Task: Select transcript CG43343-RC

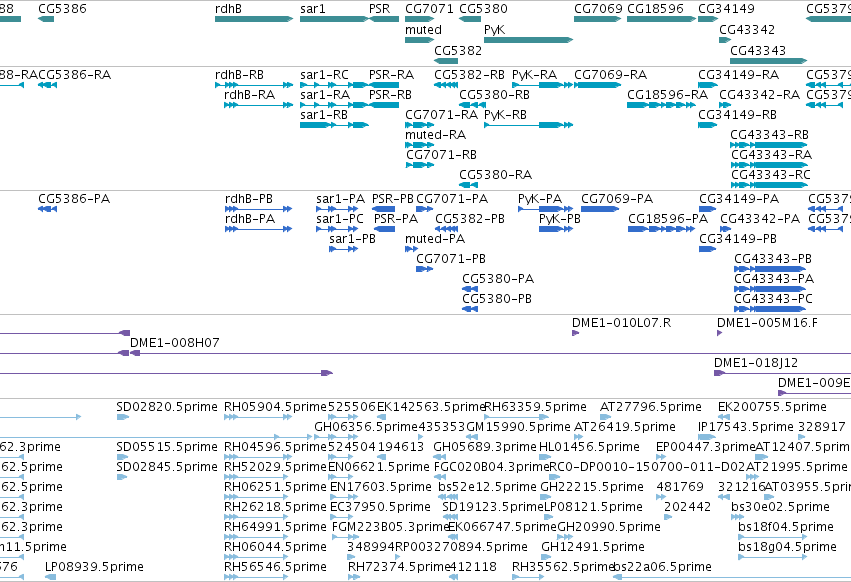Action: pos(771,175)
